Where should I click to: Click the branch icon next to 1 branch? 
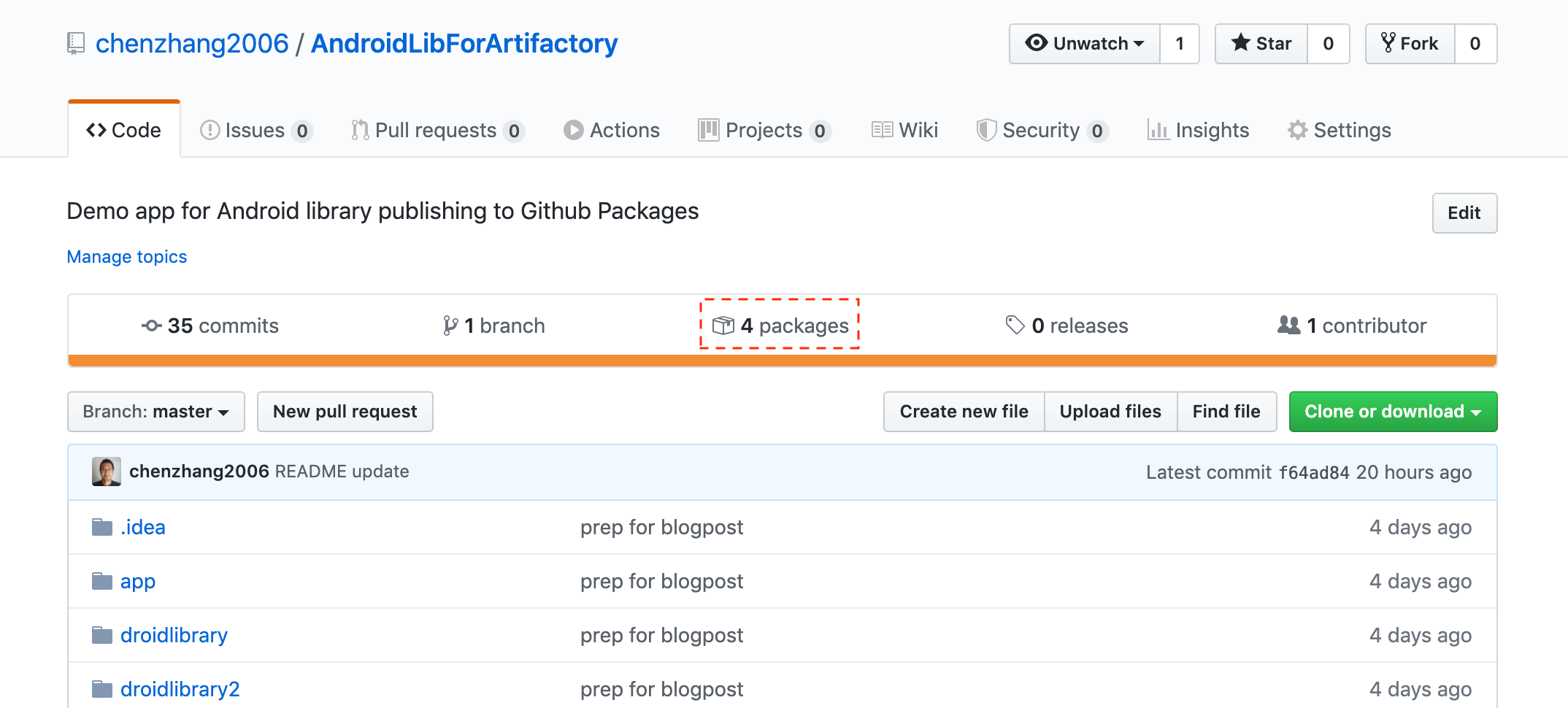pos(450,326)
